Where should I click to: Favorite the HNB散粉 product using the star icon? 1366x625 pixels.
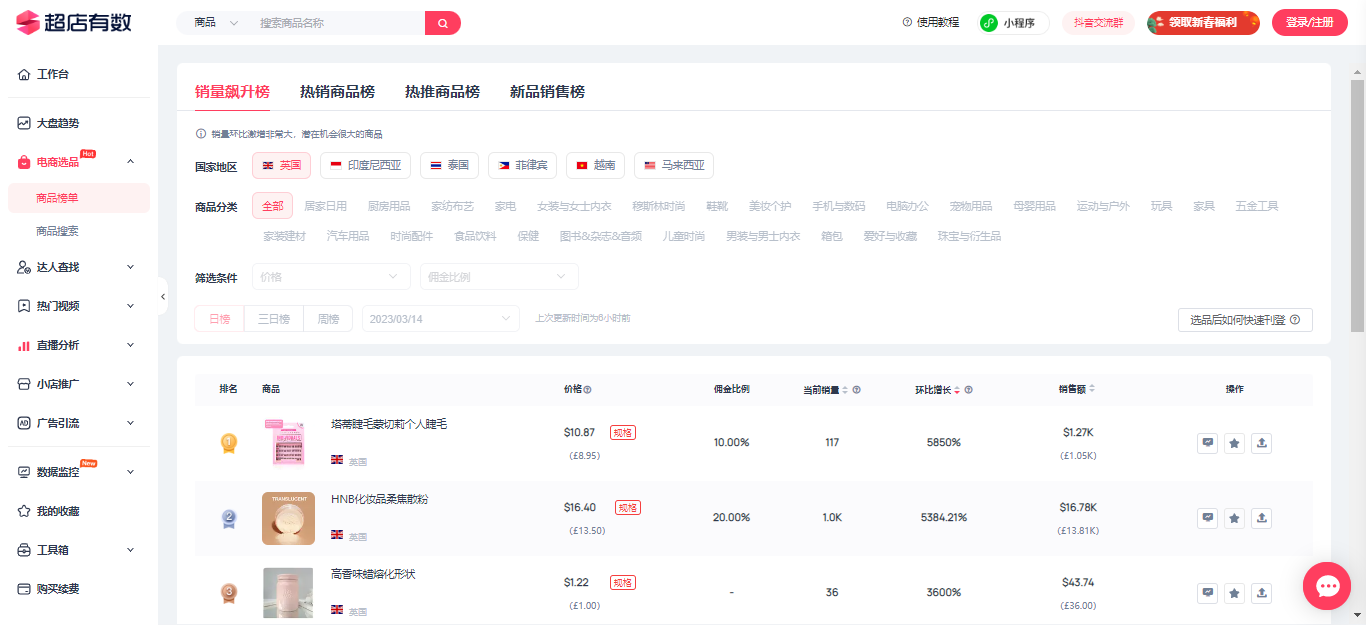pyautogui.click(x=1234, y=518)
